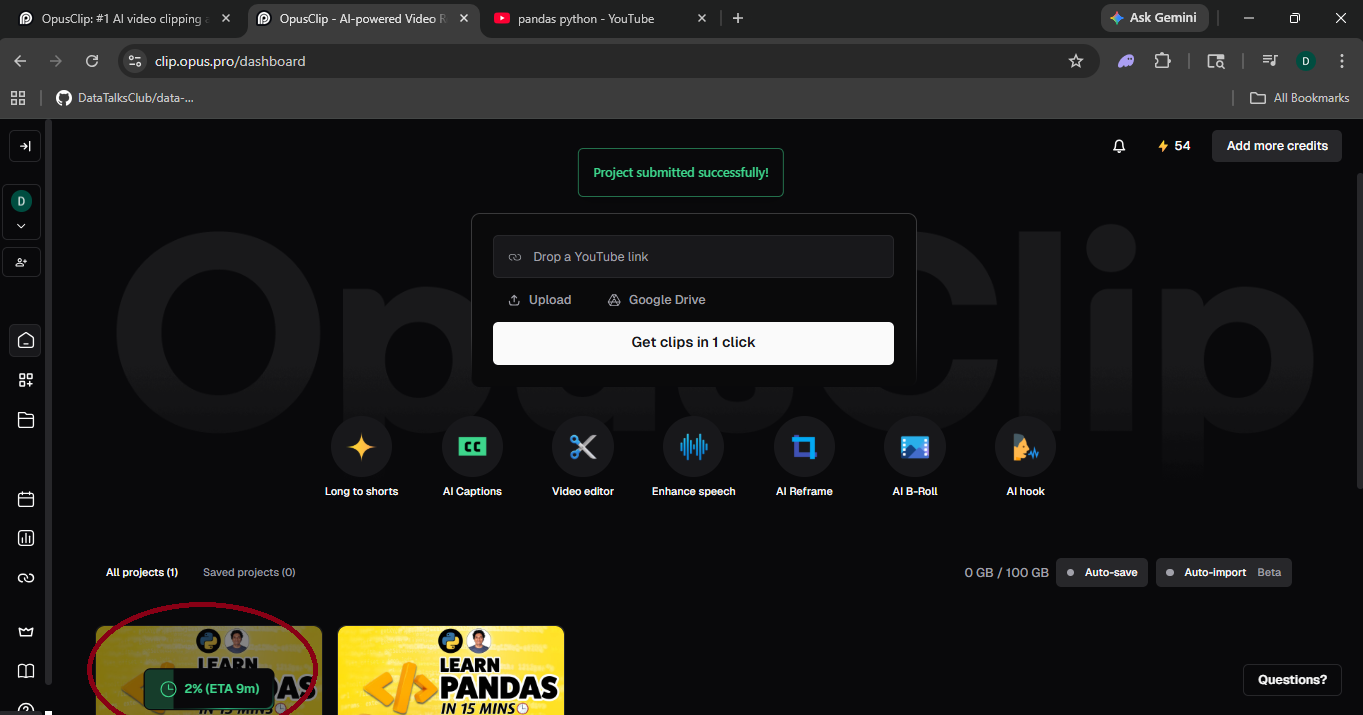Image resolution: width=1363 pixels, height=715 pixels.
Task: Open the Questions? help button
Action: click(x=1292, y=680)
